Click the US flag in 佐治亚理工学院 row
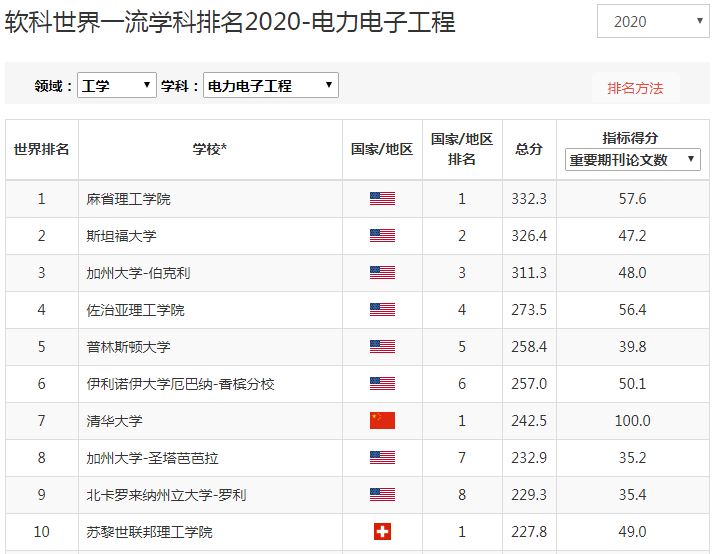 [x=382, y=310]
